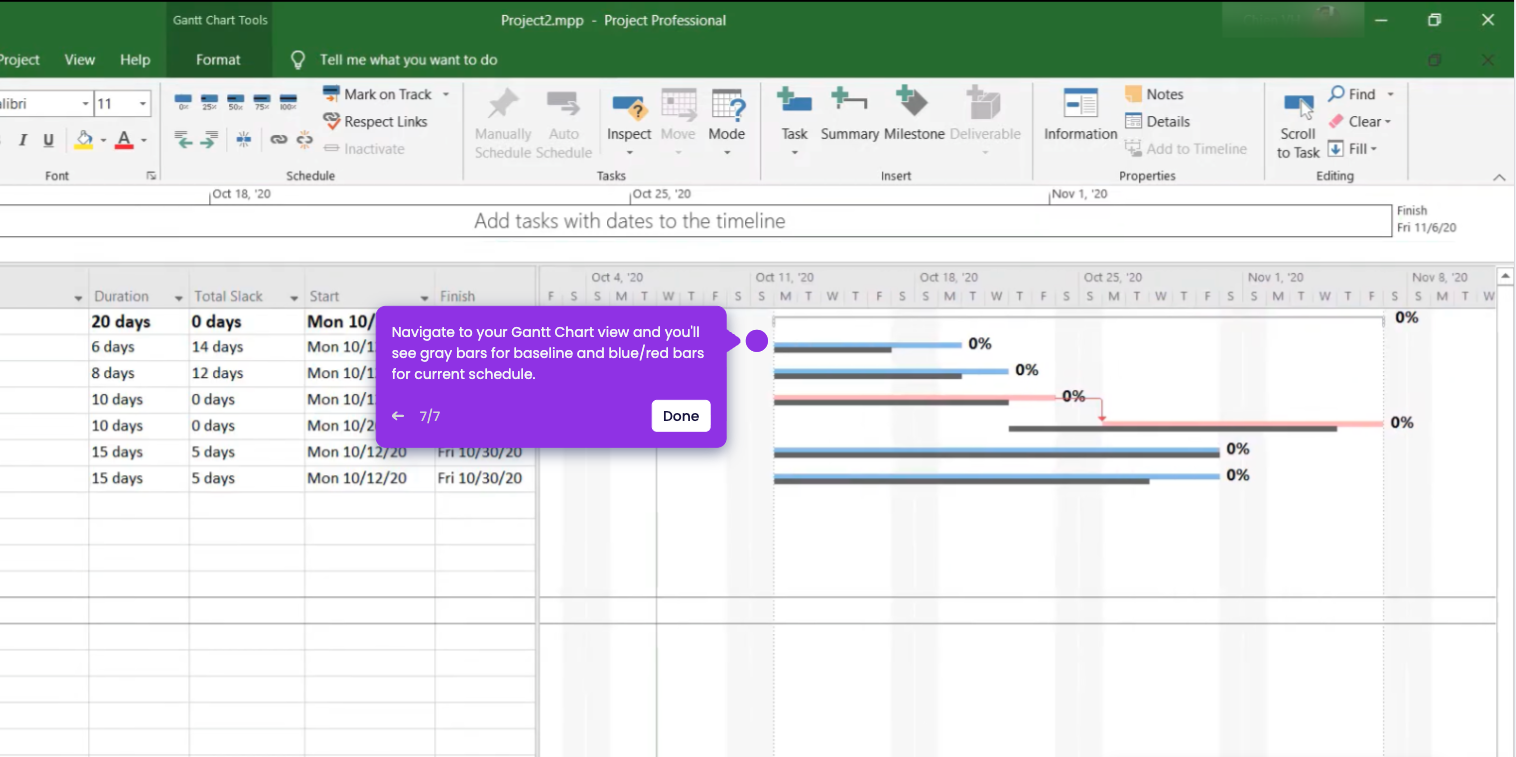Toggle underline formatting
The image size is (1516, 757).
coord(48,140)
